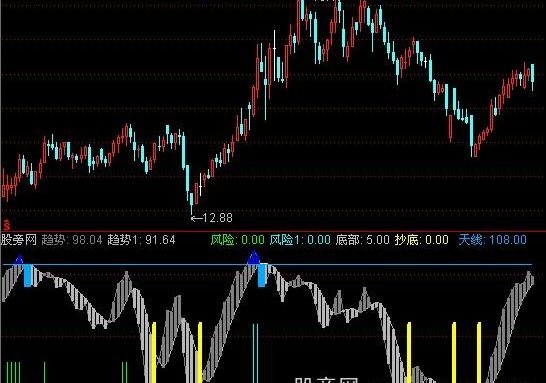Image resolution: width=546 pixels, height=383 pixels.
Task: Click the 股旁网 indicator name
Action: (19, 240)
